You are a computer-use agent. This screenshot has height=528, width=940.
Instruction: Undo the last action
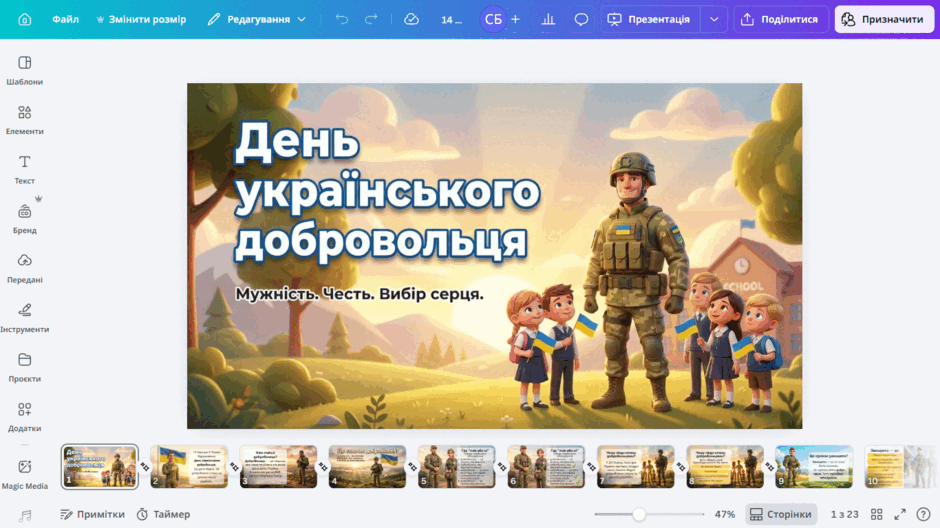tap(342, 19)
